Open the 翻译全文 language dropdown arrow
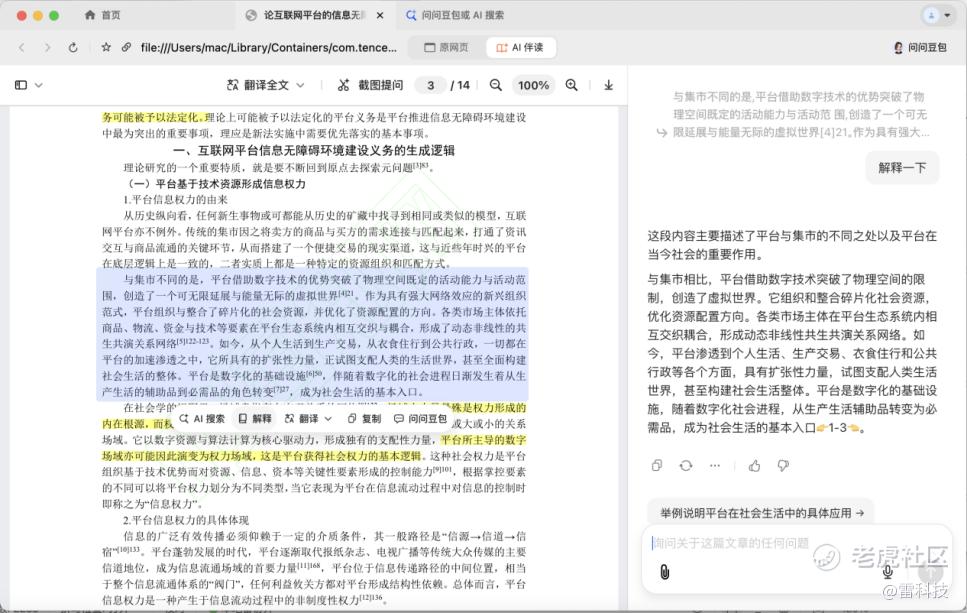 (x=300, y=85)
